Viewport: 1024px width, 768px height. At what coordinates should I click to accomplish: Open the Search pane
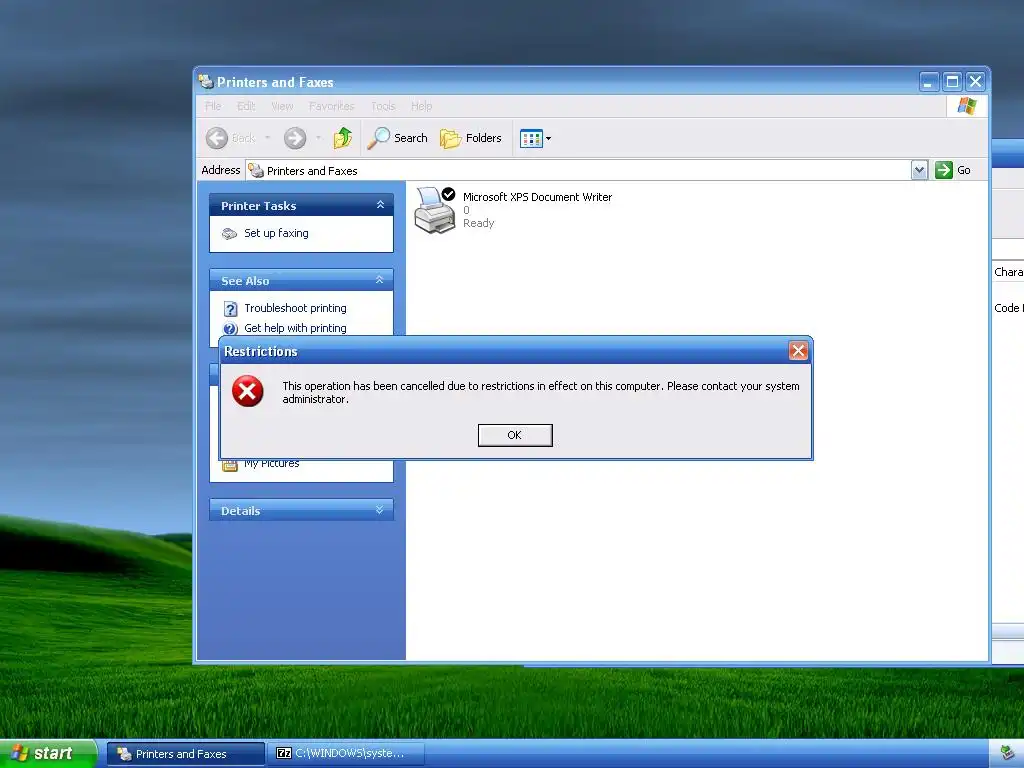click(x=397, y=138)
